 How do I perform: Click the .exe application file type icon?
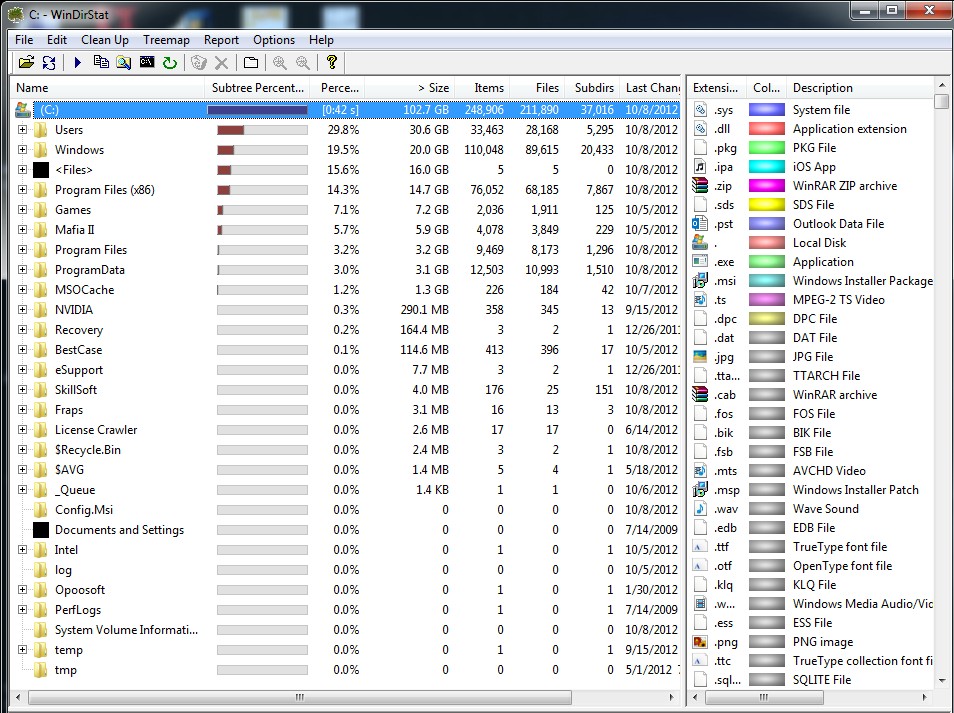coord(700,262)
